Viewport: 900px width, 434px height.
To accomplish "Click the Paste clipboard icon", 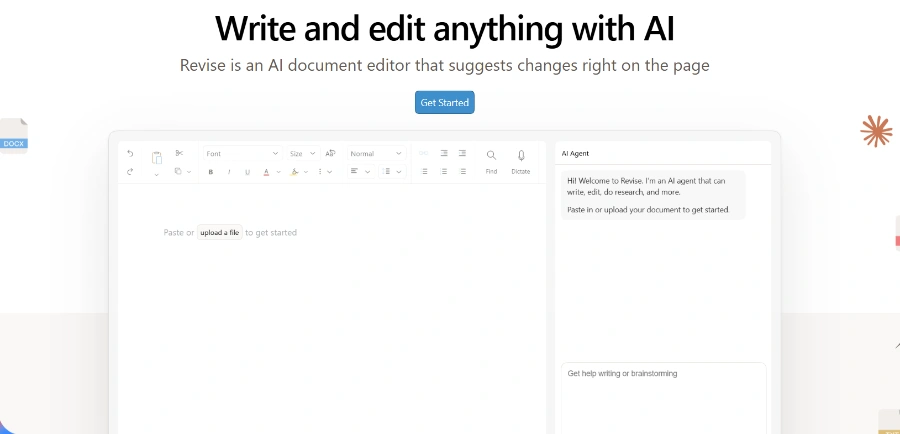I will pos(156,158).
